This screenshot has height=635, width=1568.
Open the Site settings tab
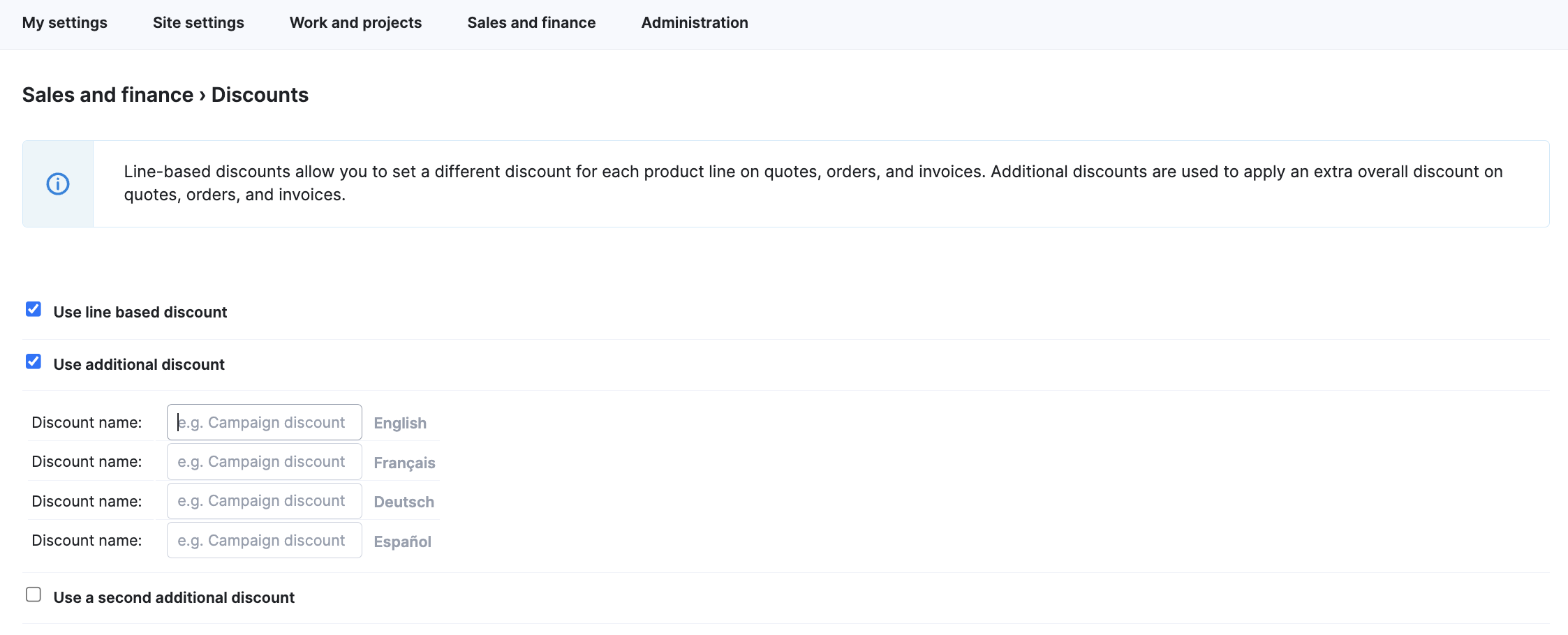point(198,23)
